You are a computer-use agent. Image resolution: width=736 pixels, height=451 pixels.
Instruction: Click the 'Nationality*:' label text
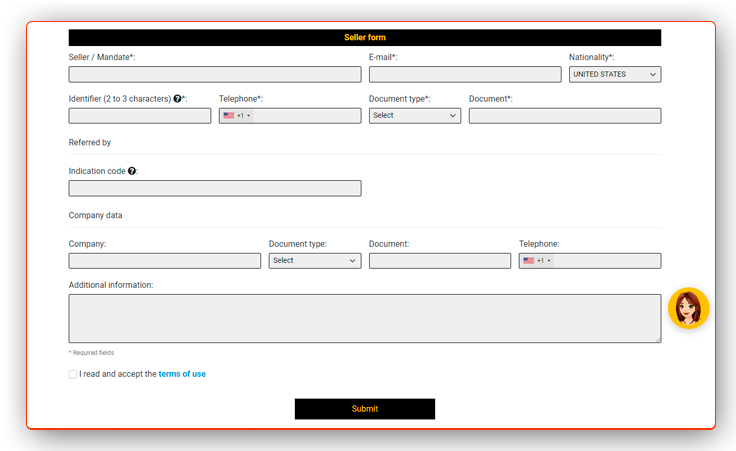tap(591, 57)
